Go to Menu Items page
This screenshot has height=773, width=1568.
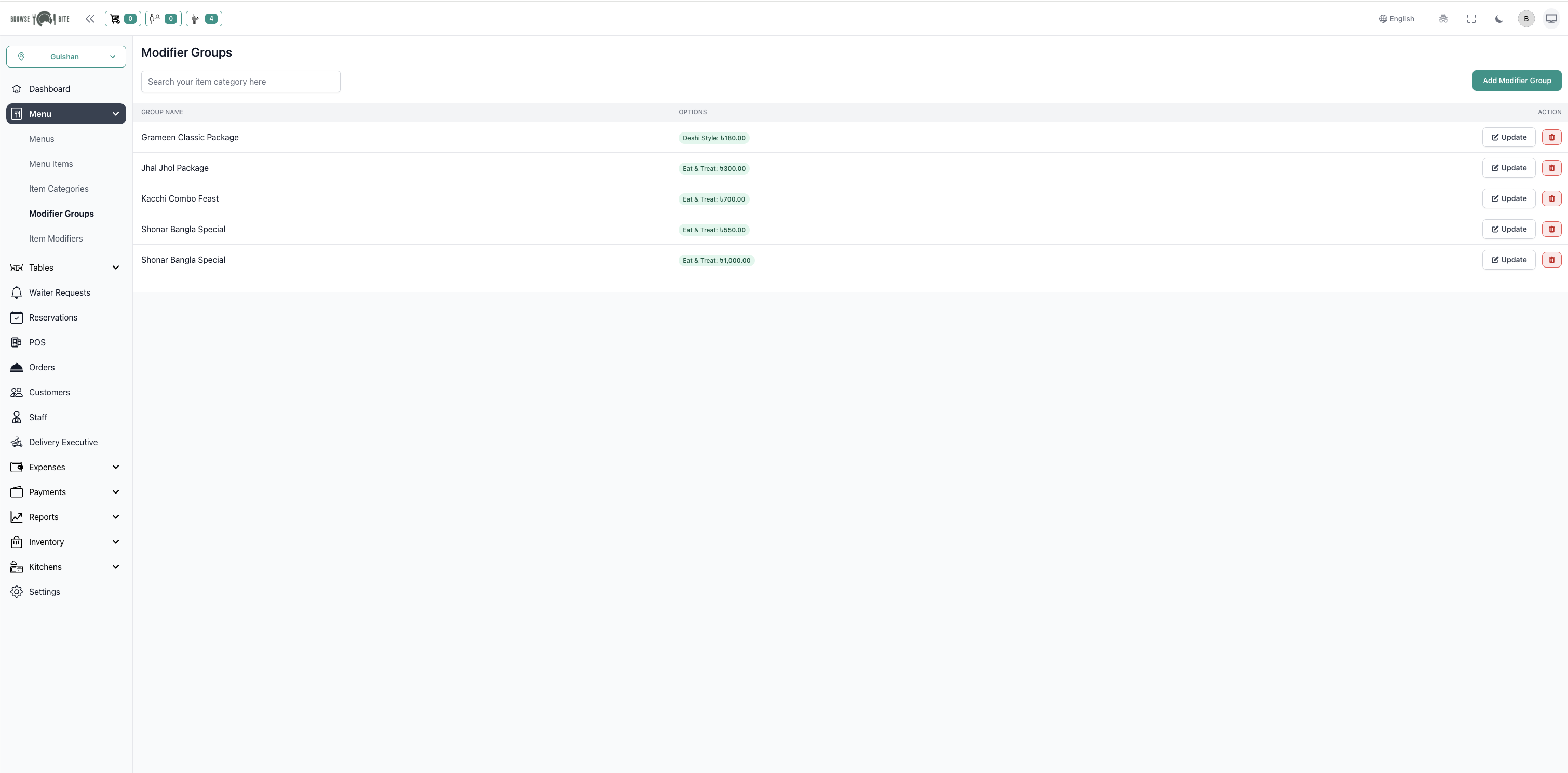51,164
